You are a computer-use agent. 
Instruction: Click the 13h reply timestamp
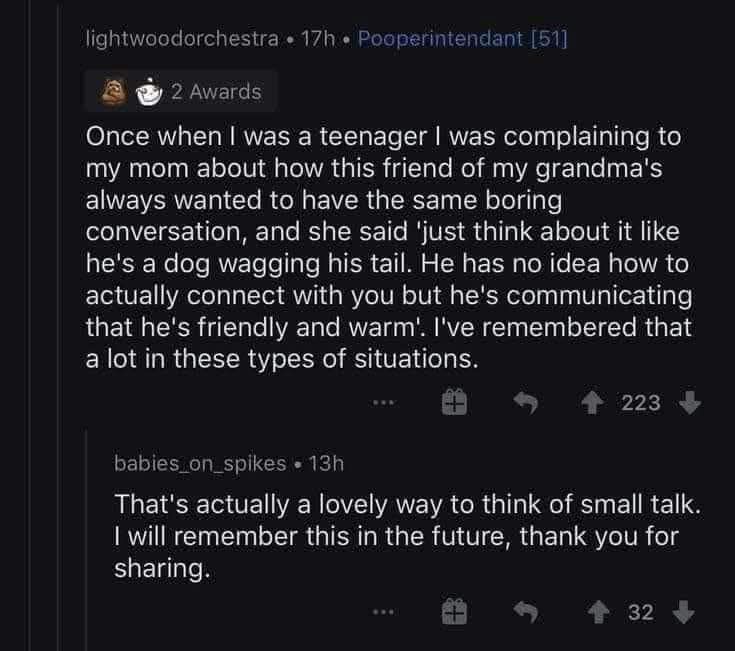327,464
